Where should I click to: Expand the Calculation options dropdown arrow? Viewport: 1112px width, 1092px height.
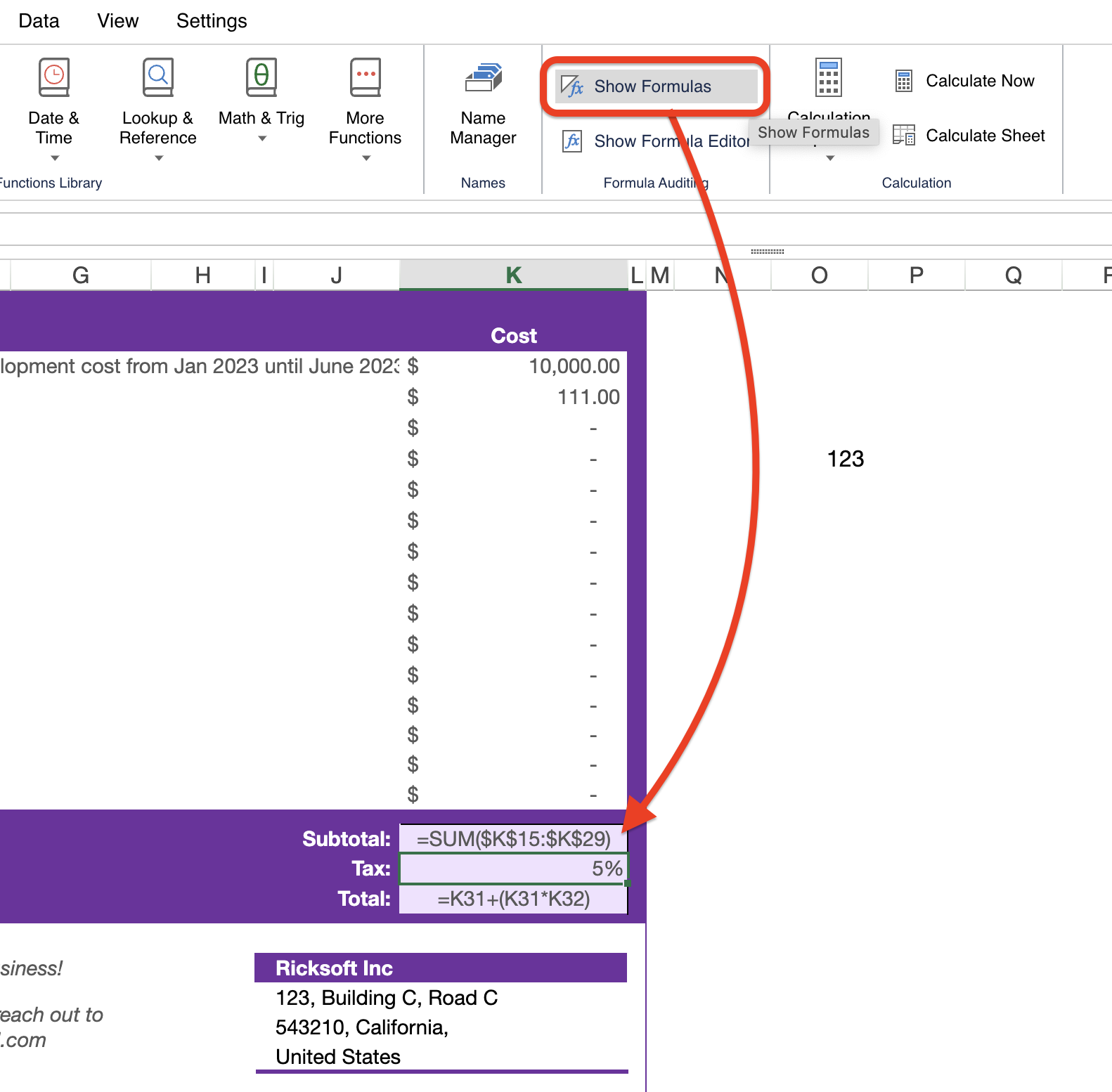(830, 158)
